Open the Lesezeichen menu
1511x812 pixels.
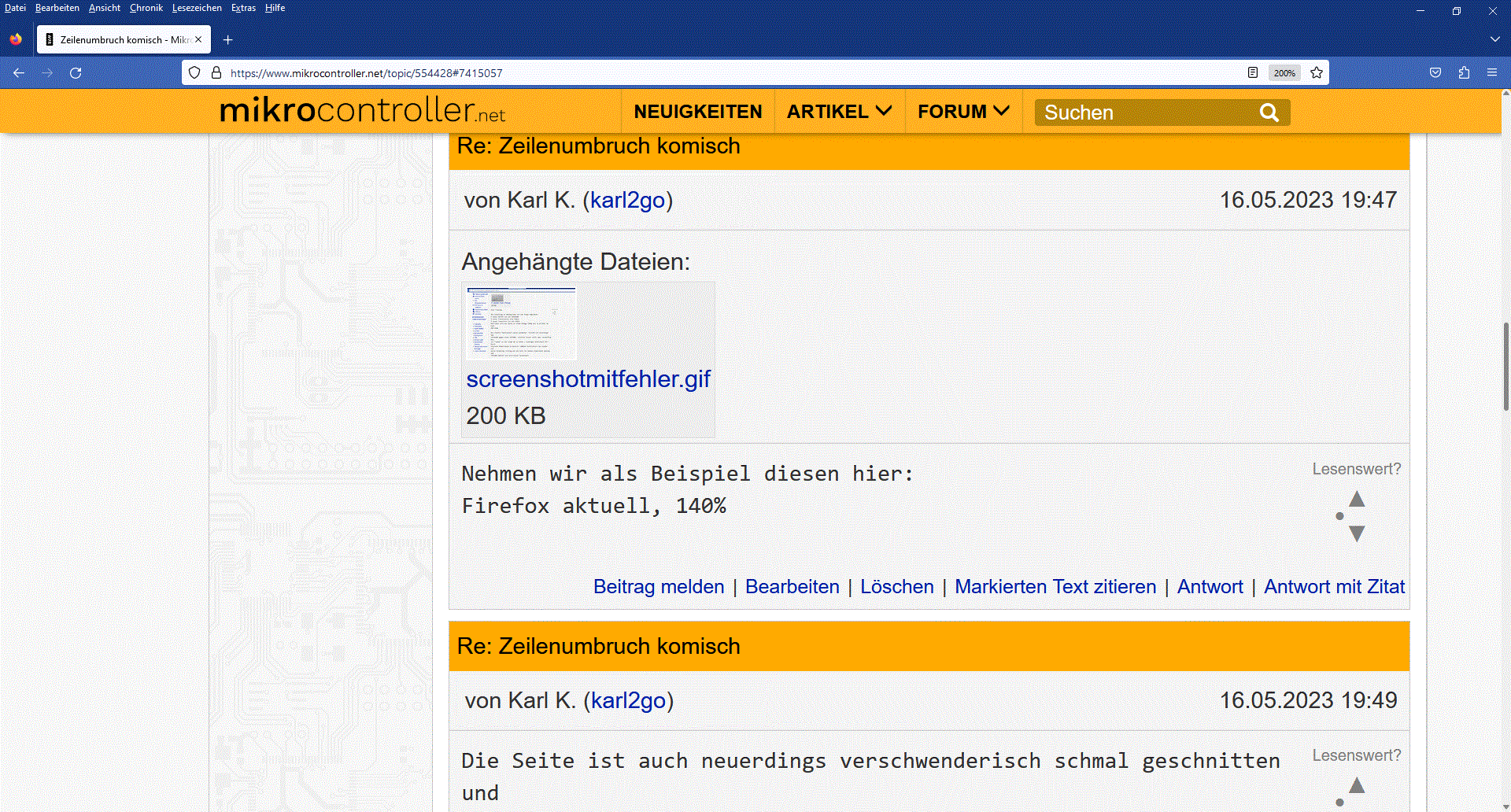(x=197, y=8)
